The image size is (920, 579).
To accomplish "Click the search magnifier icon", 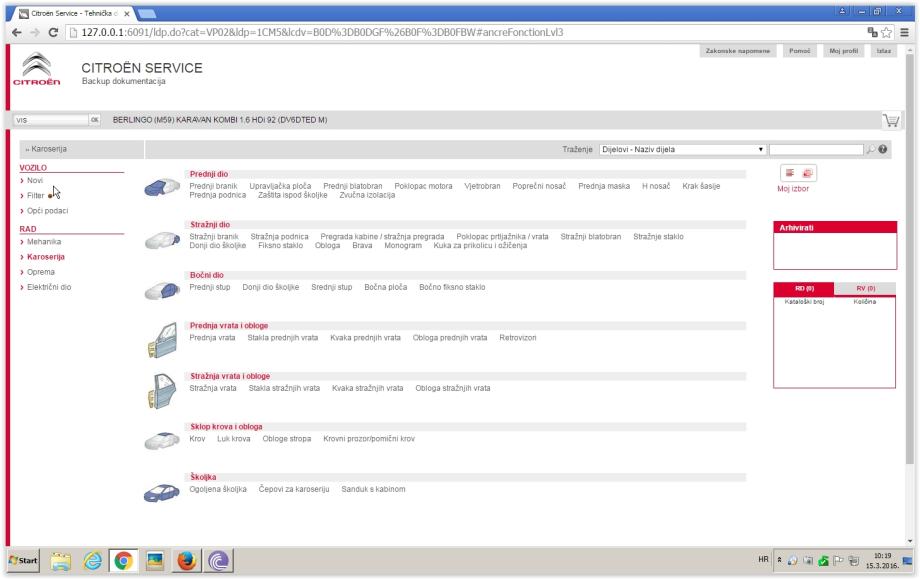I will tap(871, 150).
